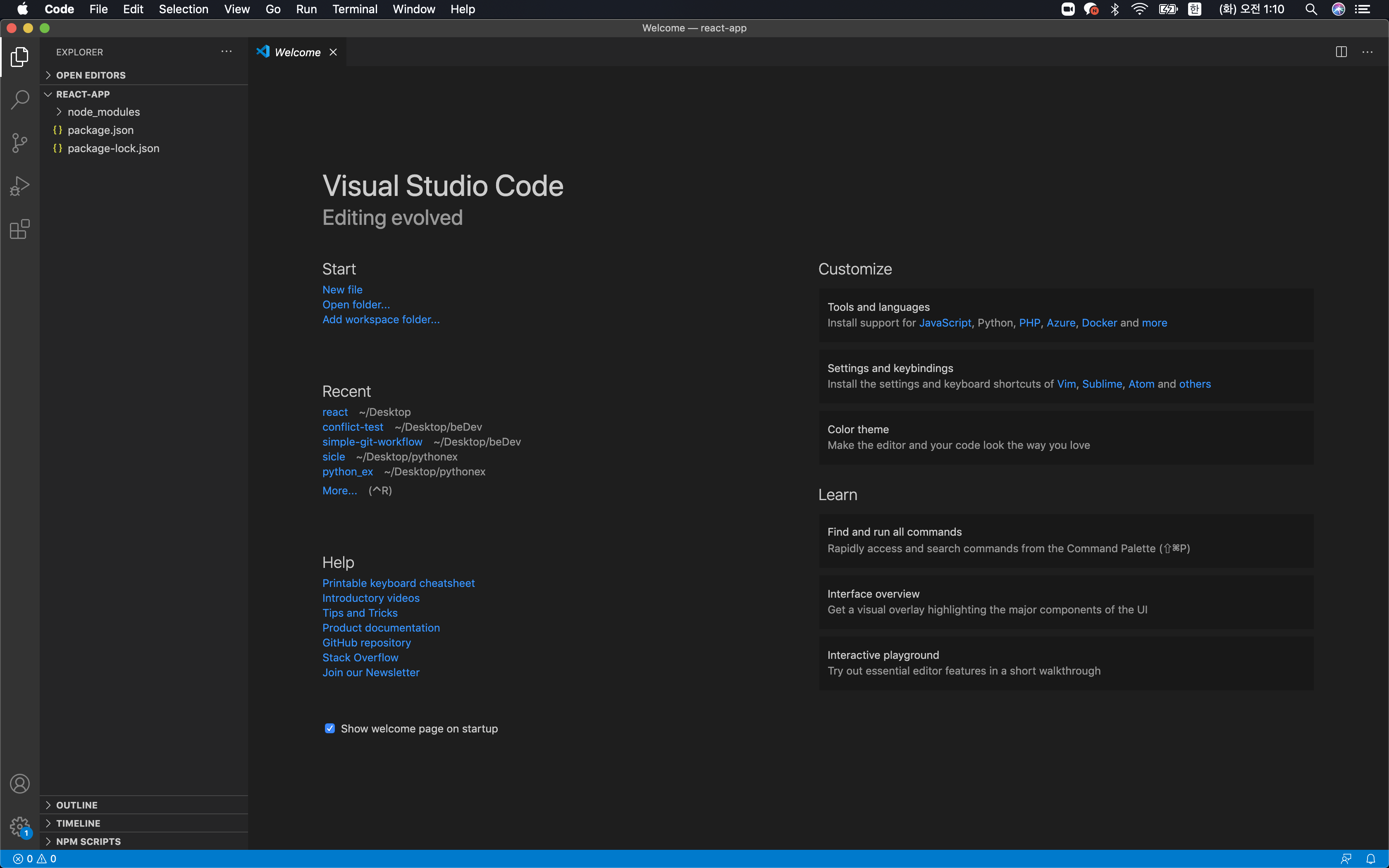Uncheck Show welcome page on startup
Image resolution: width=1389 pixels, height=868 pixels.
pyautogui.click(x=329, y=728)
